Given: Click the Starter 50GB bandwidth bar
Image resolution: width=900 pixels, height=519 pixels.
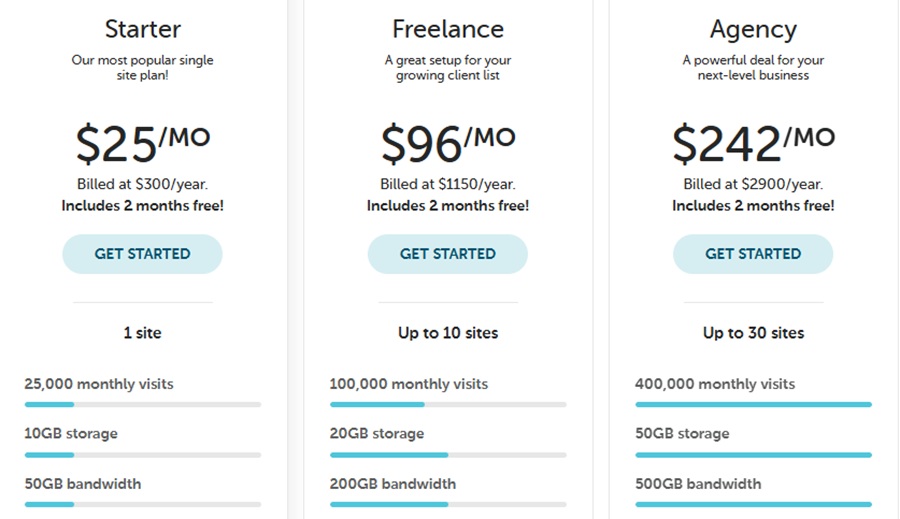Looking at the screenshot, I should (143, 504).
